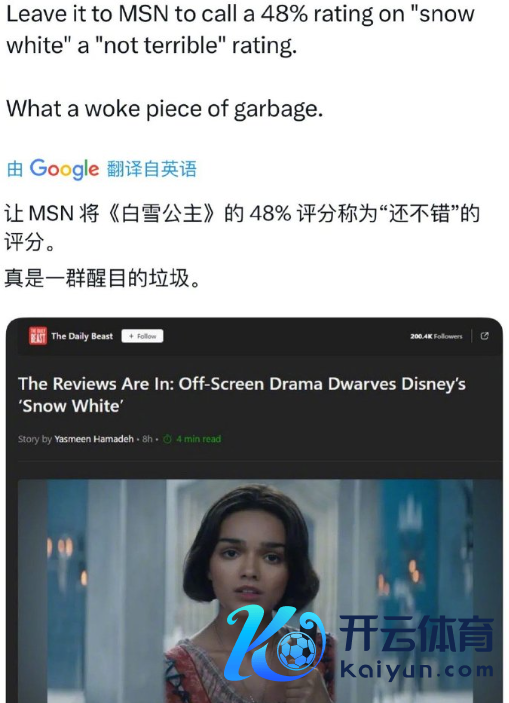
Task: Select the tweet text about MSN rating
Action: pos(240,30)
